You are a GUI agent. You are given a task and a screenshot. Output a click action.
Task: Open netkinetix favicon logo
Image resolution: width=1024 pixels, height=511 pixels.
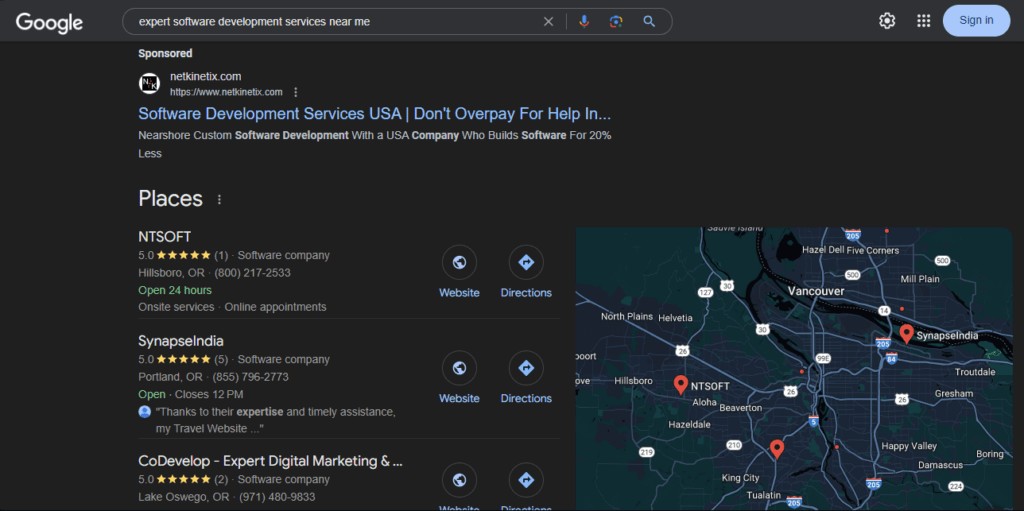tap(150, 84)
